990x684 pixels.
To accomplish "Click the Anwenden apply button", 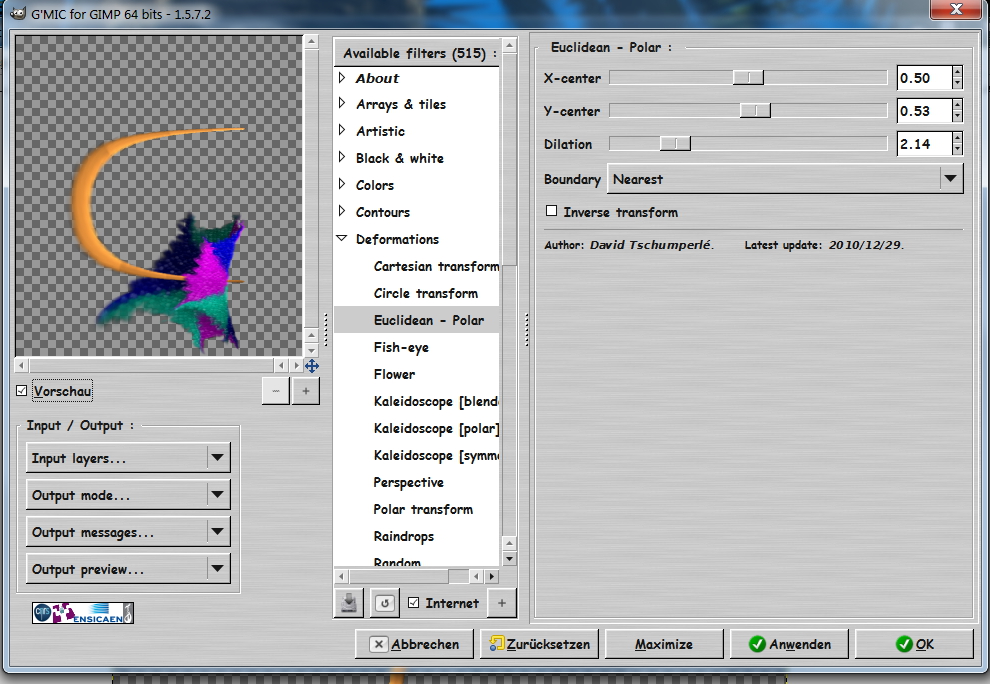I will tap(789, 644).
